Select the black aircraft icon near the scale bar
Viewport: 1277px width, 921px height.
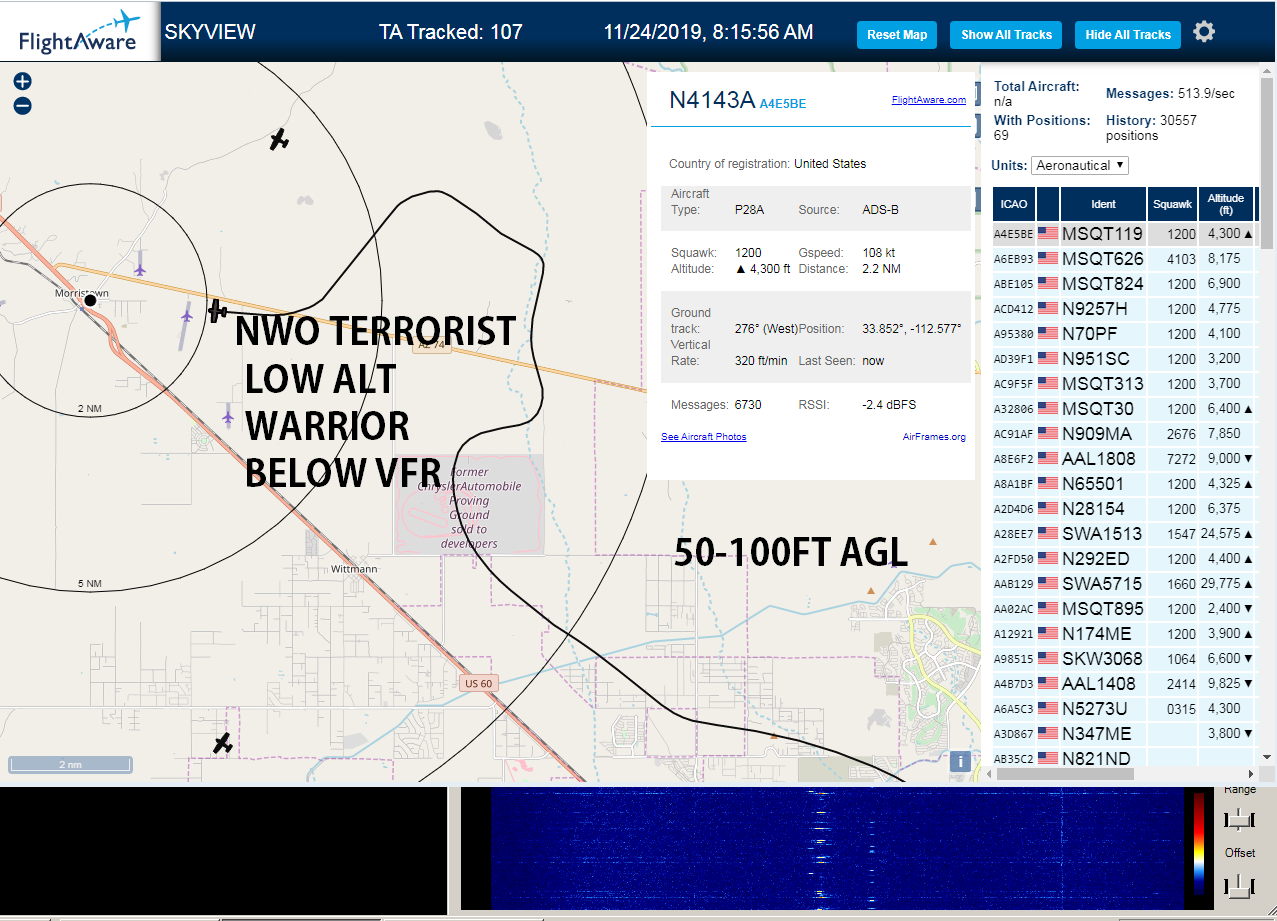223,744
